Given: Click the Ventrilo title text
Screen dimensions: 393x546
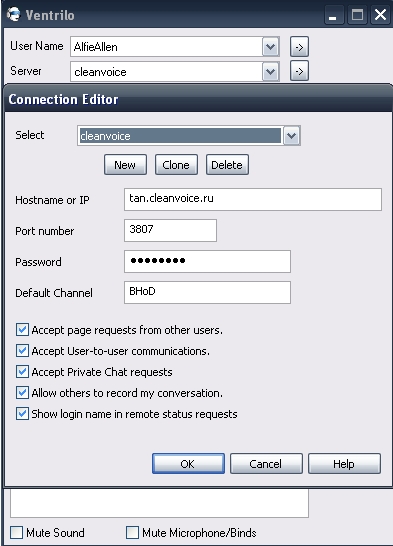Looking at the screenshot, I should (x=50, y=15).
